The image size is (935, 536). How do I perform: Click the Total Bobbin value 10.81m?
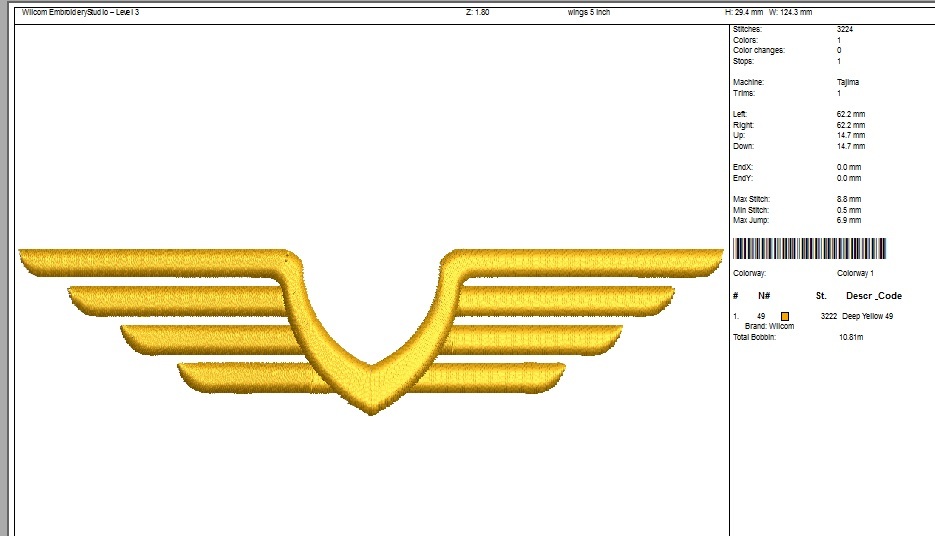(851, 337)
